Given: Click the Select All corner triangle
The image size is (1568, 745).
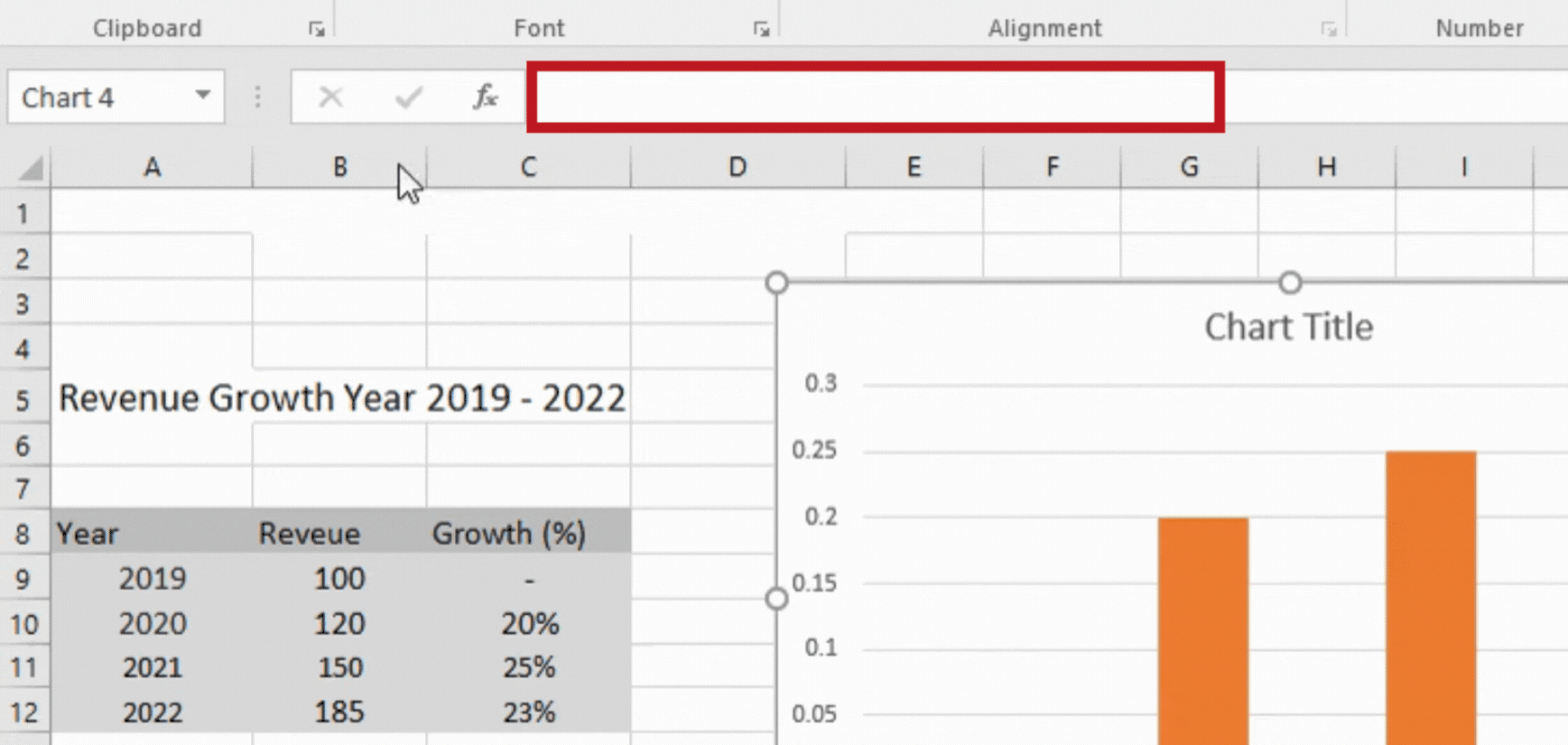Looking at the screenshot, I should [x=30, y=168].
